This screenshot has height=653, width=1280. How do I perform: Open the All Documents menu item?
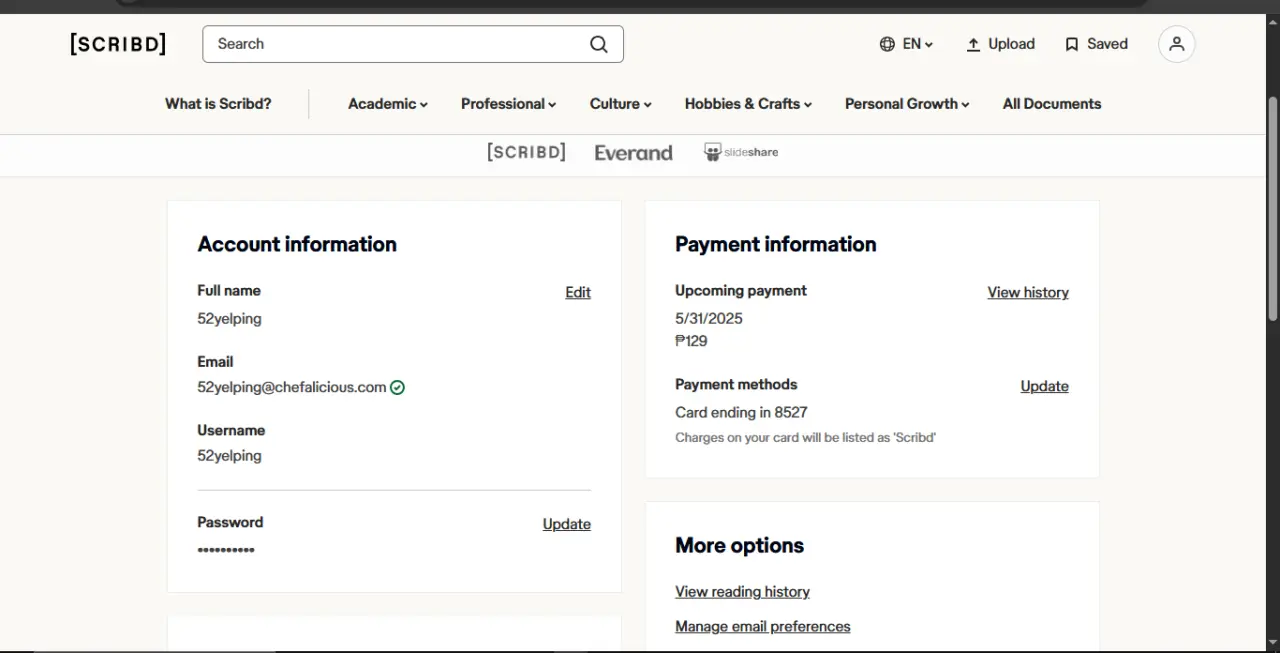pyautogui.click(x=1052, y=104)
